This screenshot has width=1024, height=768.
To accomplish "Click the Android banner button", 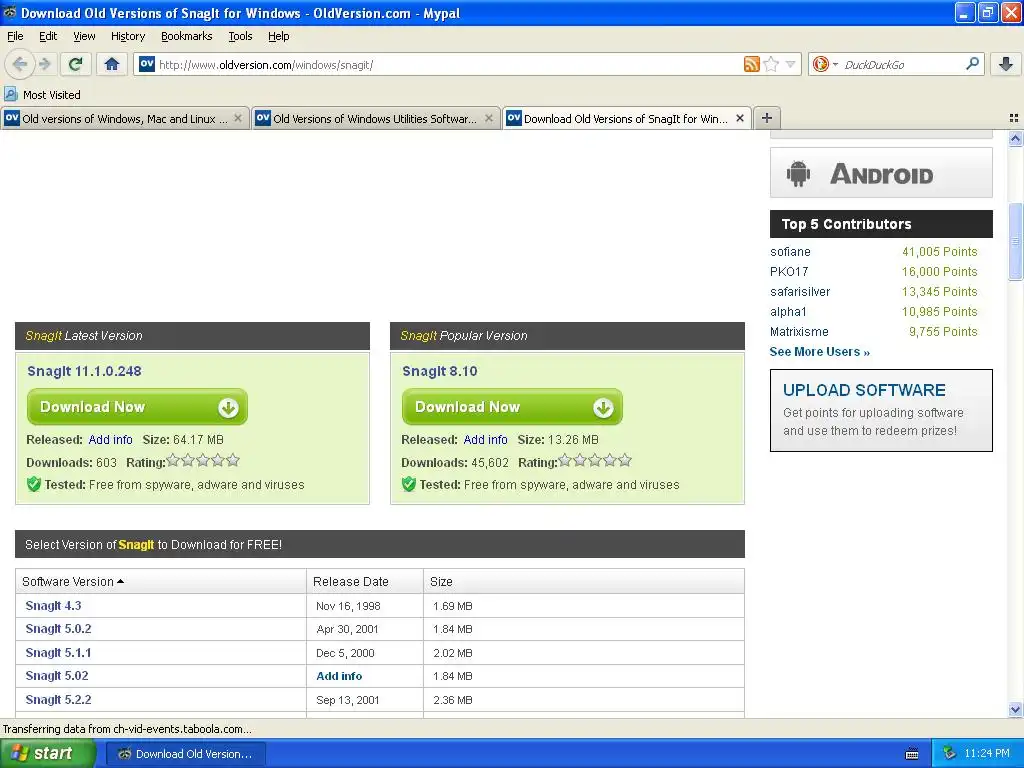I will [x=881, y=173].
